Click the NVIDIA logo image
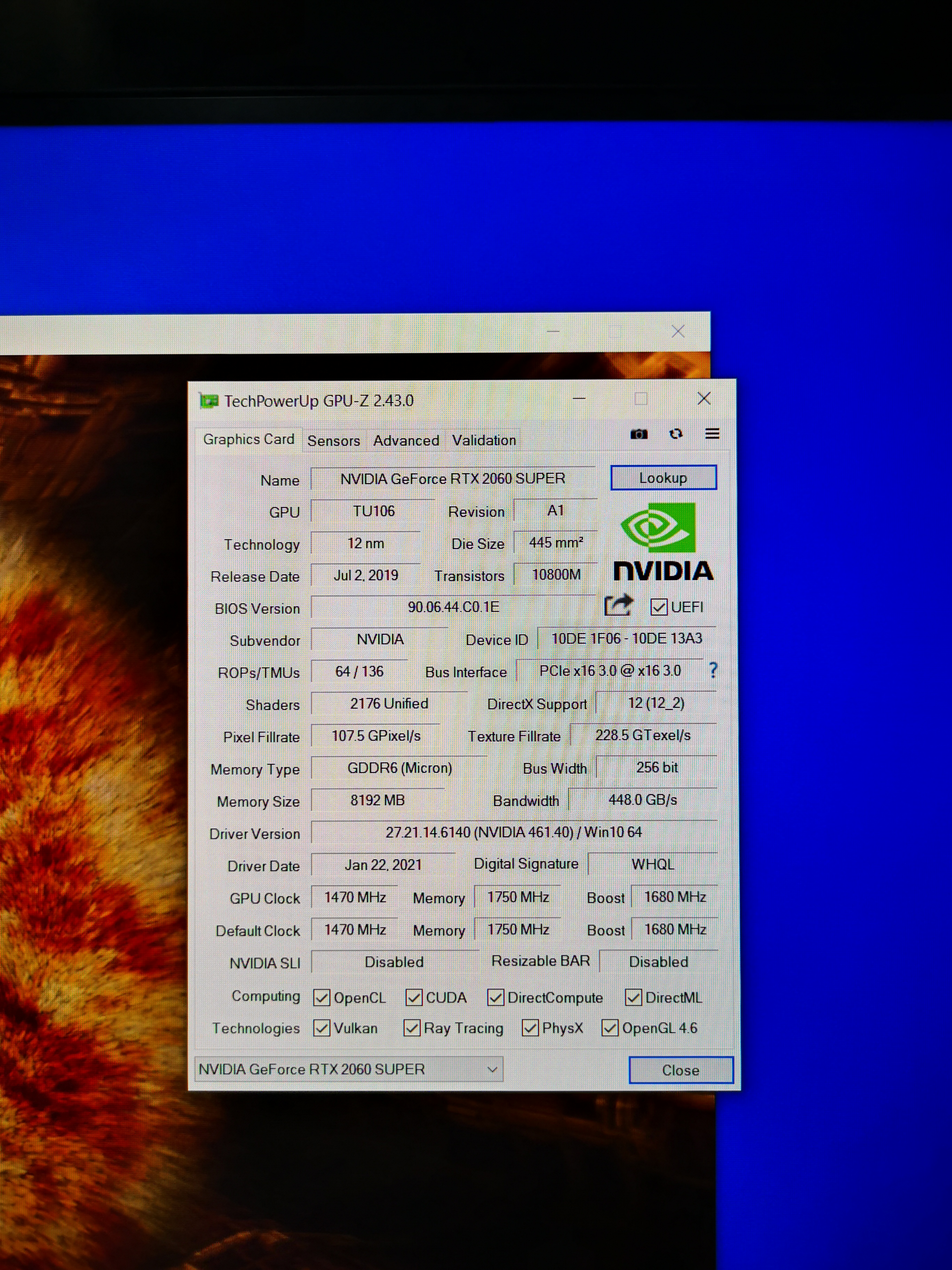This screenshot has width=952, height=1270. tap(663, 542)
